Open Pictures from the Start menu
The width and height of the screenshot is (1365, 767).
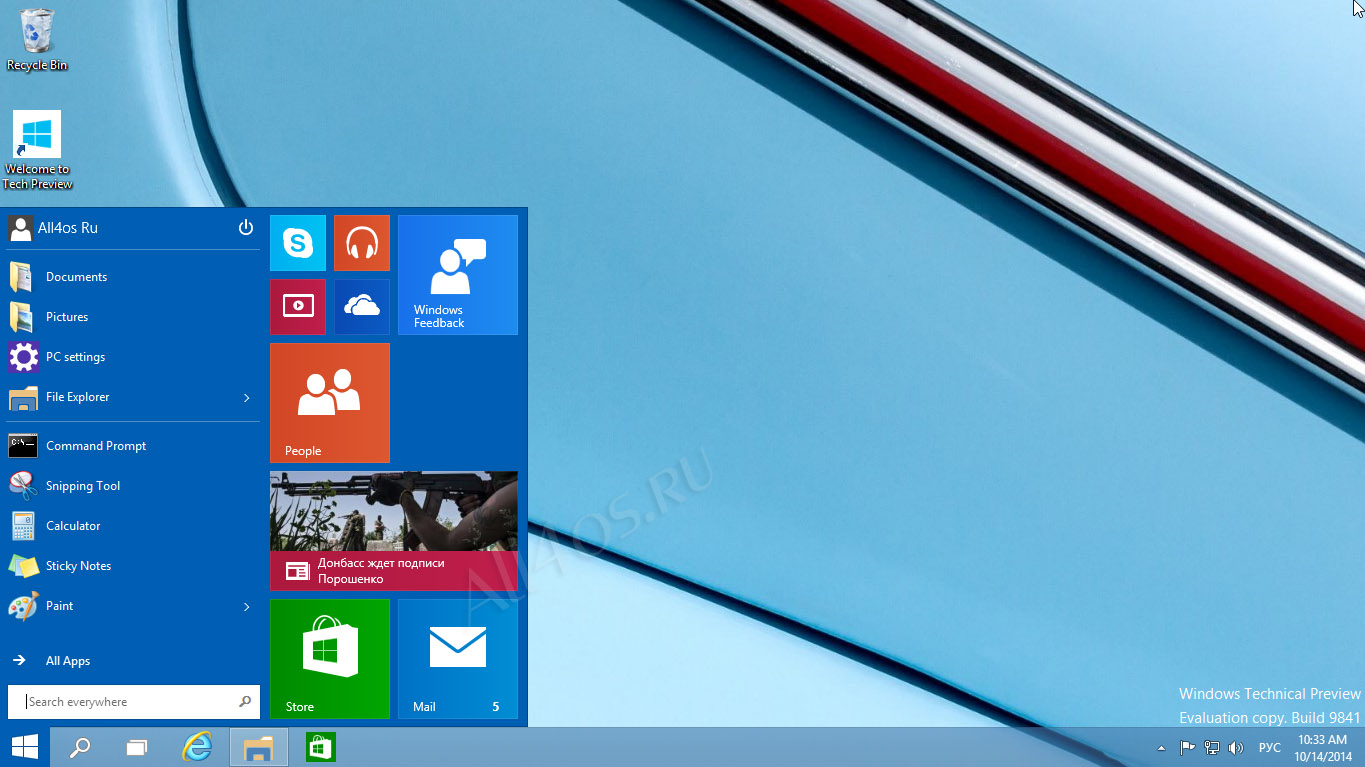point(133,317)
